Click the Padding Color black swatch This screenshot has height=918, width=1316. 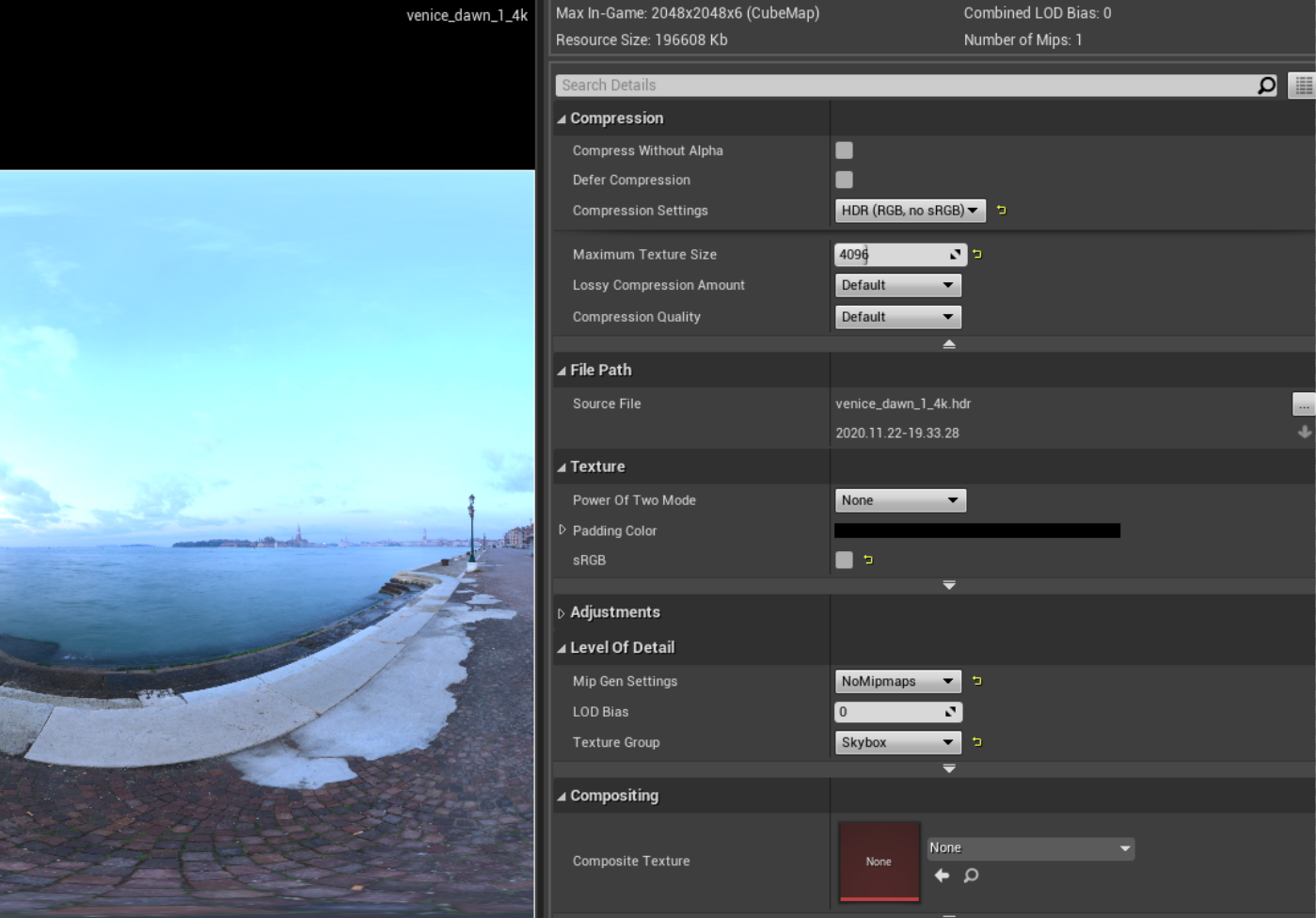976,530
